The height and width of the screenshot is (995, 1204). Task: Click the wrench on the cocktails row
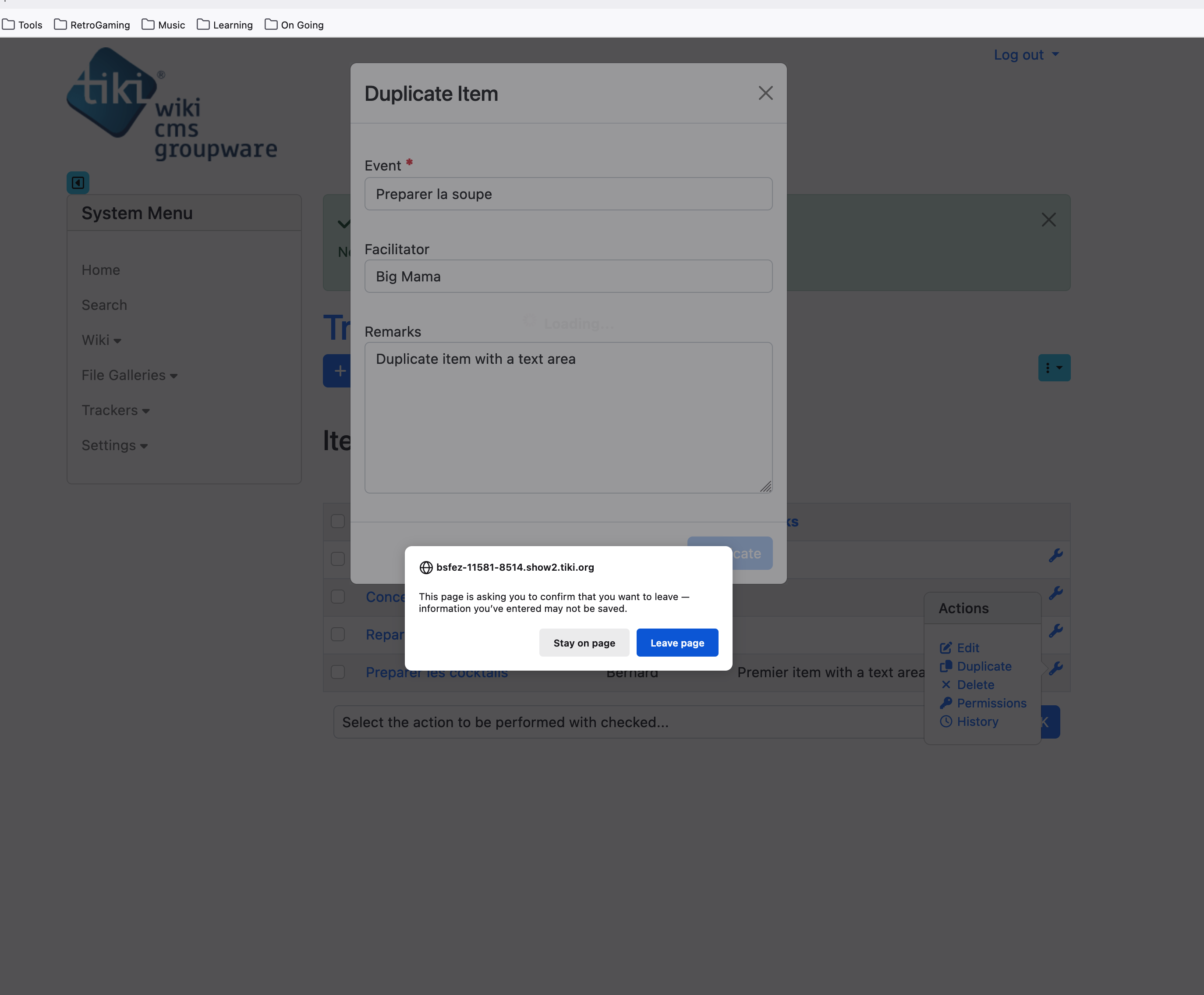pyautogui.click(x=1055, y=668)
